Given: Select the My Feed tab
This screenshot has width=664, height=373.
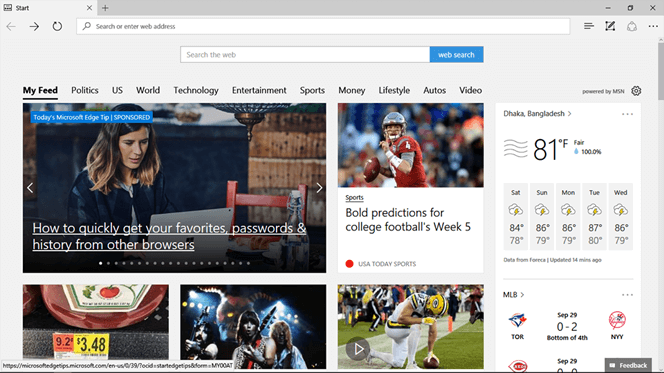Looking at the screenshot, I should (x=40, y=90).
